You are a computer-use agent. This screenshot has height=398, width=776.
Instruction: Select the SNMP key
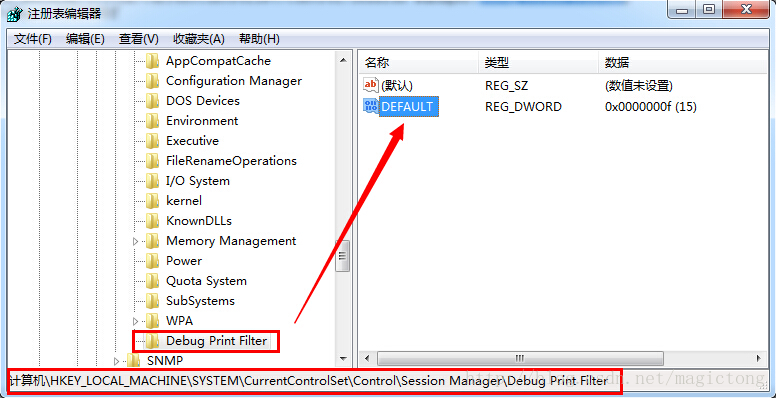(x=165, y=360)
